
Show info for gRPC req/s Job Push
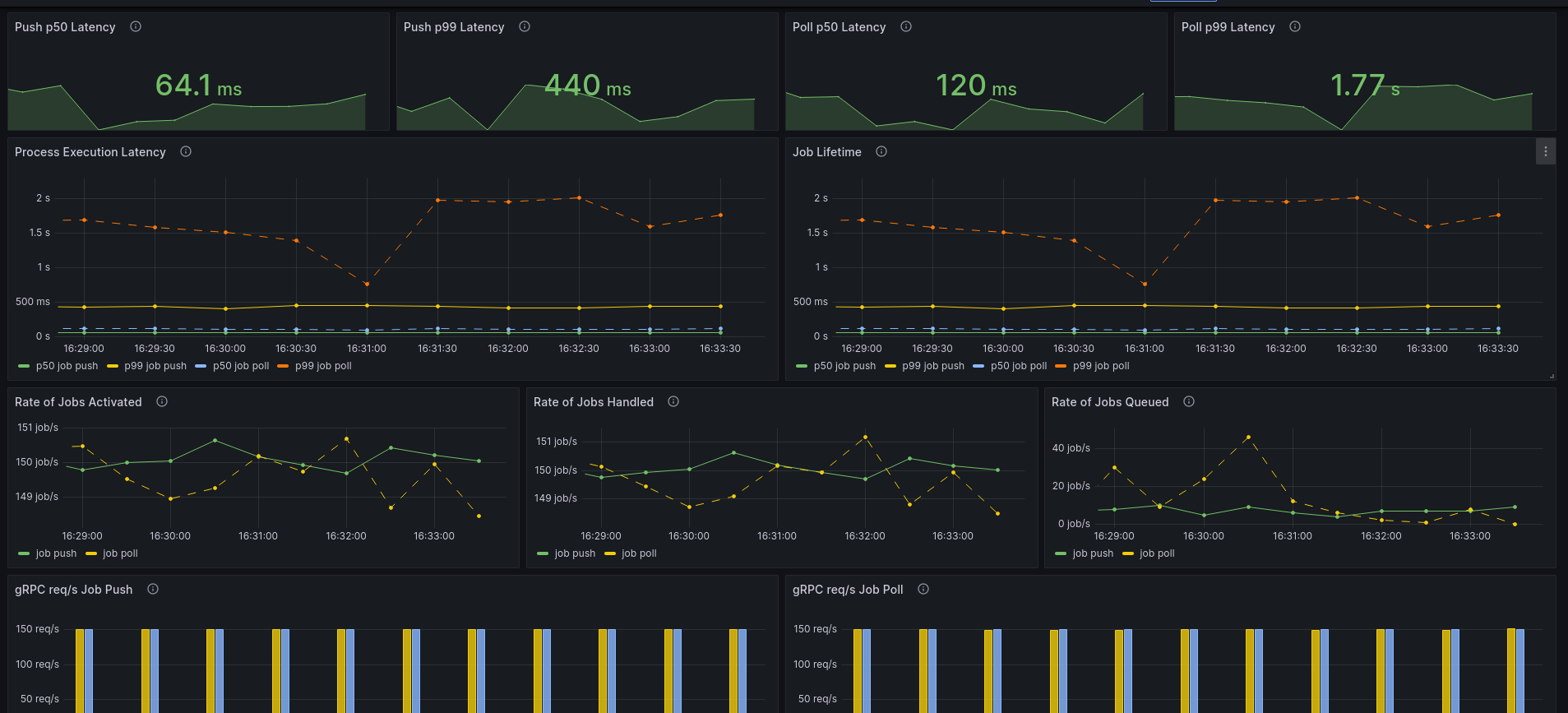coord(153,589)
